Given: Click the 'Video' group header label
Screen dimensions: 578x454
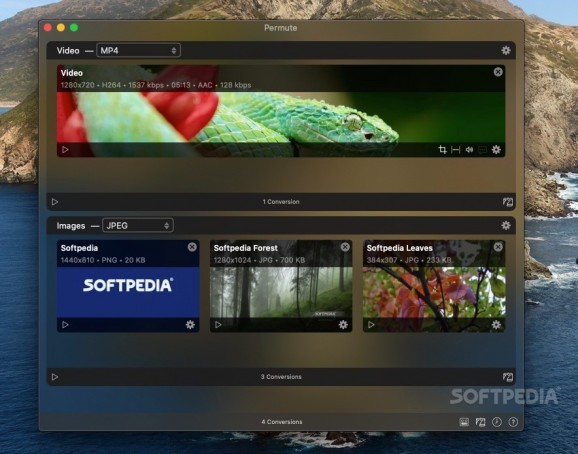Looking at the screenshot, I should [68, 51].
